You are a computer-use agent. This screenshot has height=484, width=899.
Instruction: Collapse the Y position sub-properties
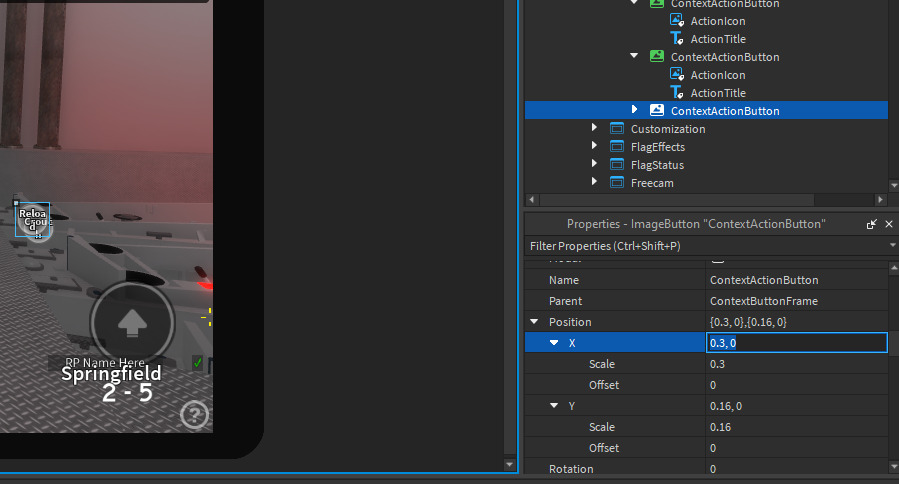[x=554, y=406]
